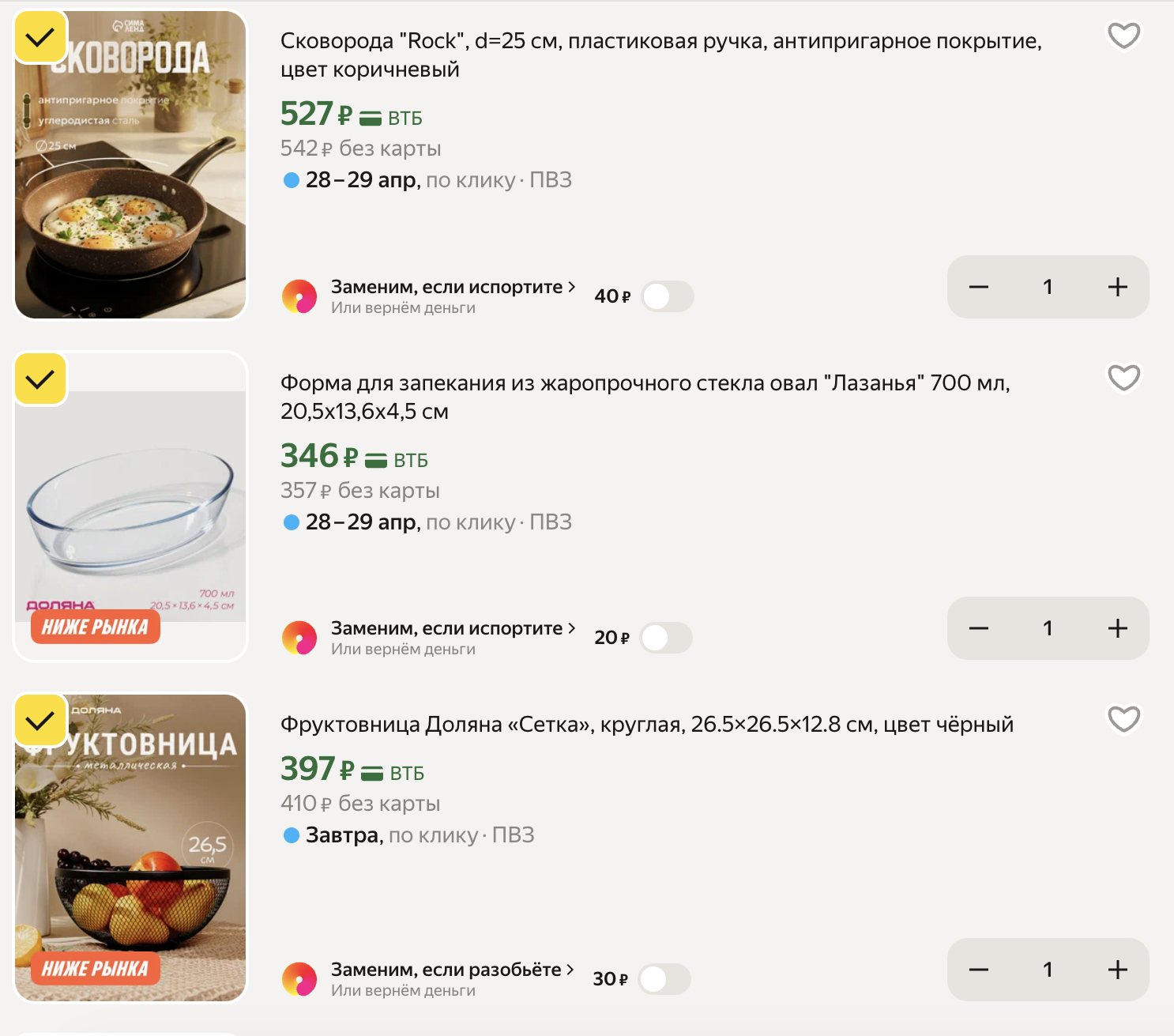The image size is (1174, 1036).
Task: Turn on the 20 ₽ protection switch
Action: tap(665, 638)
